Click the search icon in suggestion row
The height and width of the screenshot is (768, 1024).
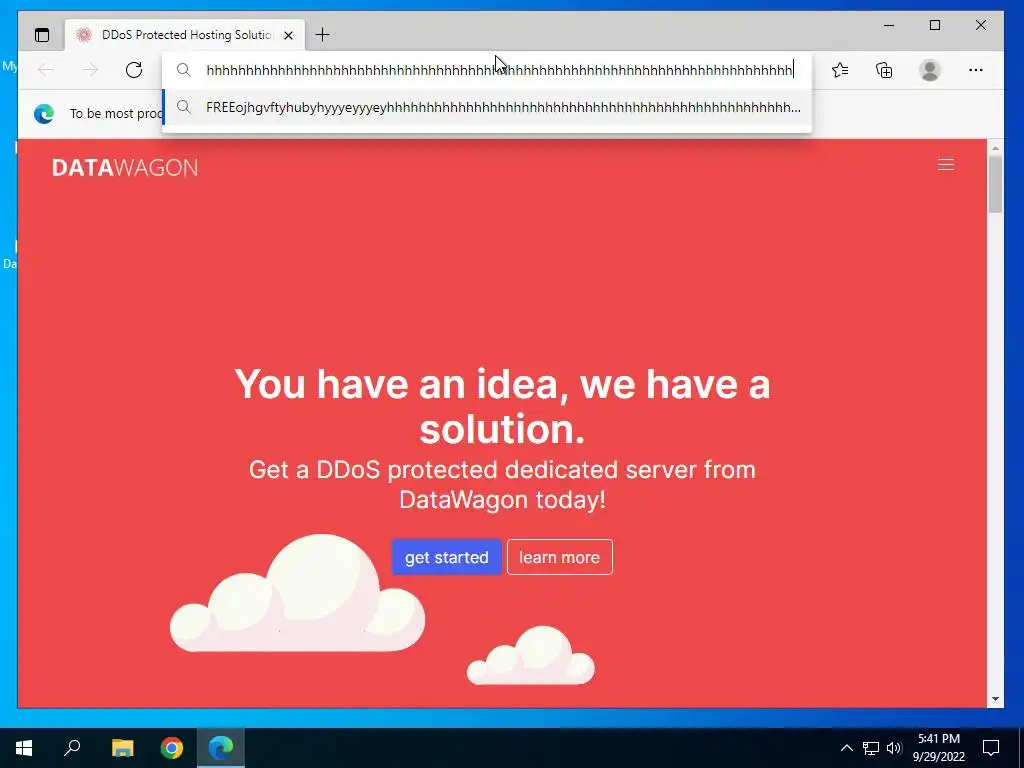[x=184, y=107]
